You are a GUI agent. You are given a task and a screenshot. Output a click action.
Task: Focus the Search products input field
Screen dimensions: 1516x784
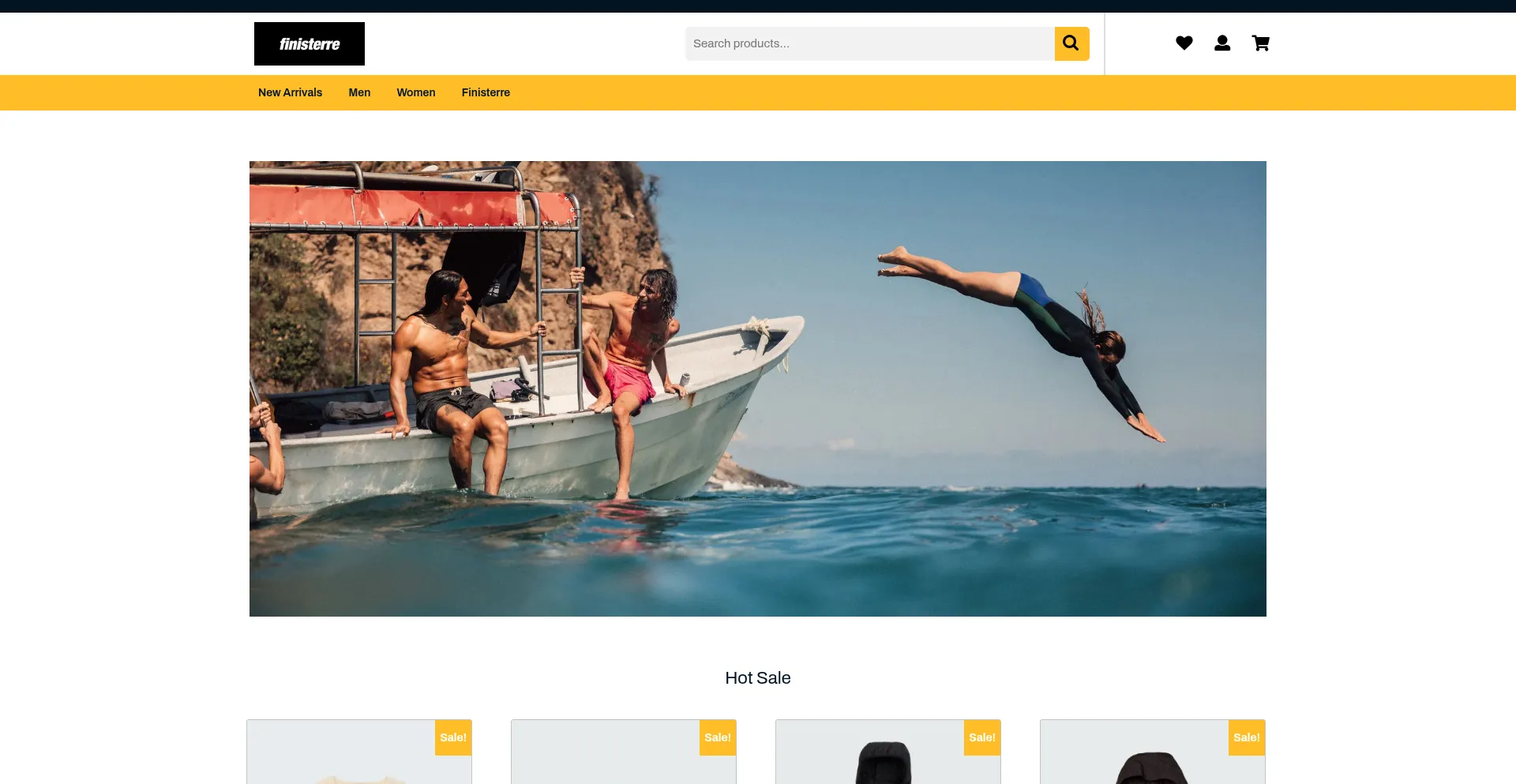pyautogui.click(x=869, y=43)
